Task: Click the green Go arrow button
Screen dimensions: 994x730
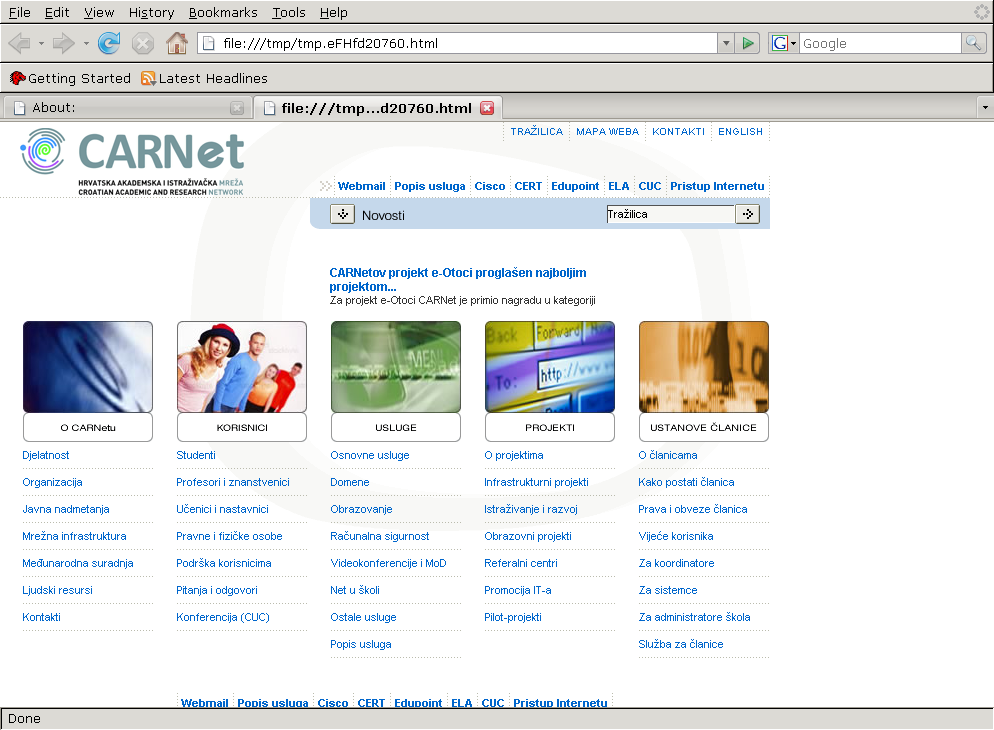Action: [x=748, y=43]
